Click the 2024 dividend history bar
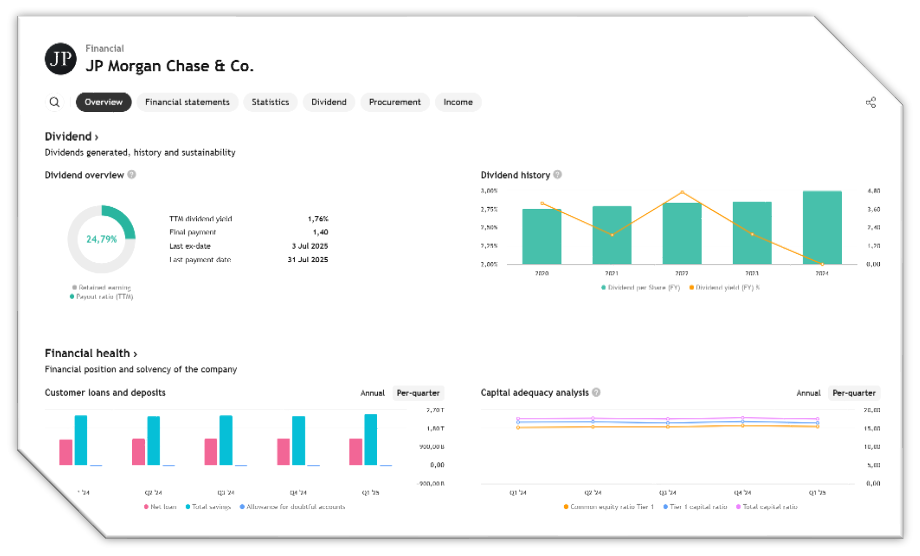Image resolution: width=920 pixels, height=556 pixels. pyautogui.click(x=822, y=228)
